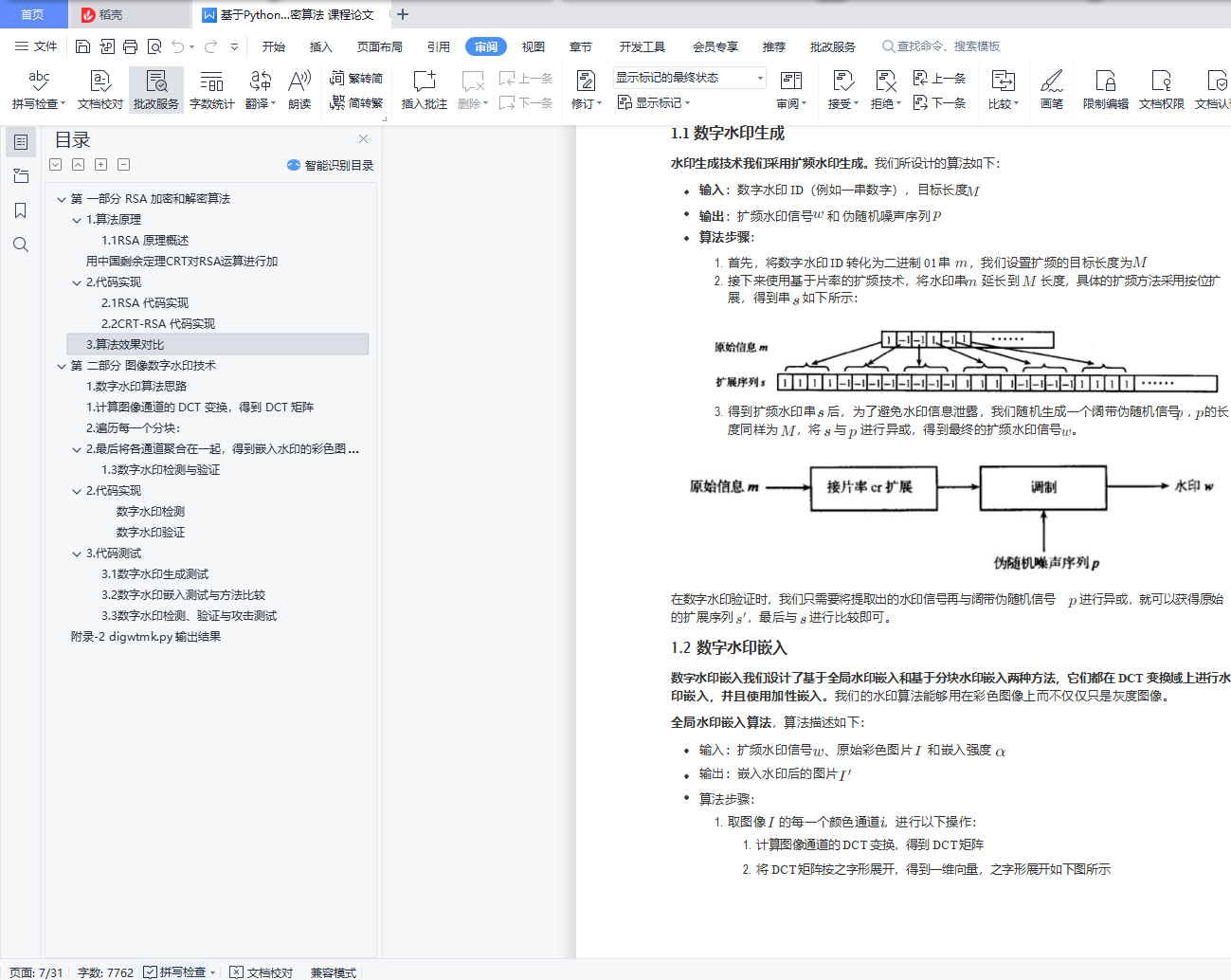The image size is (1231, 980).
Task: Switch to 首页 window tab
Action: pos(33,14)
